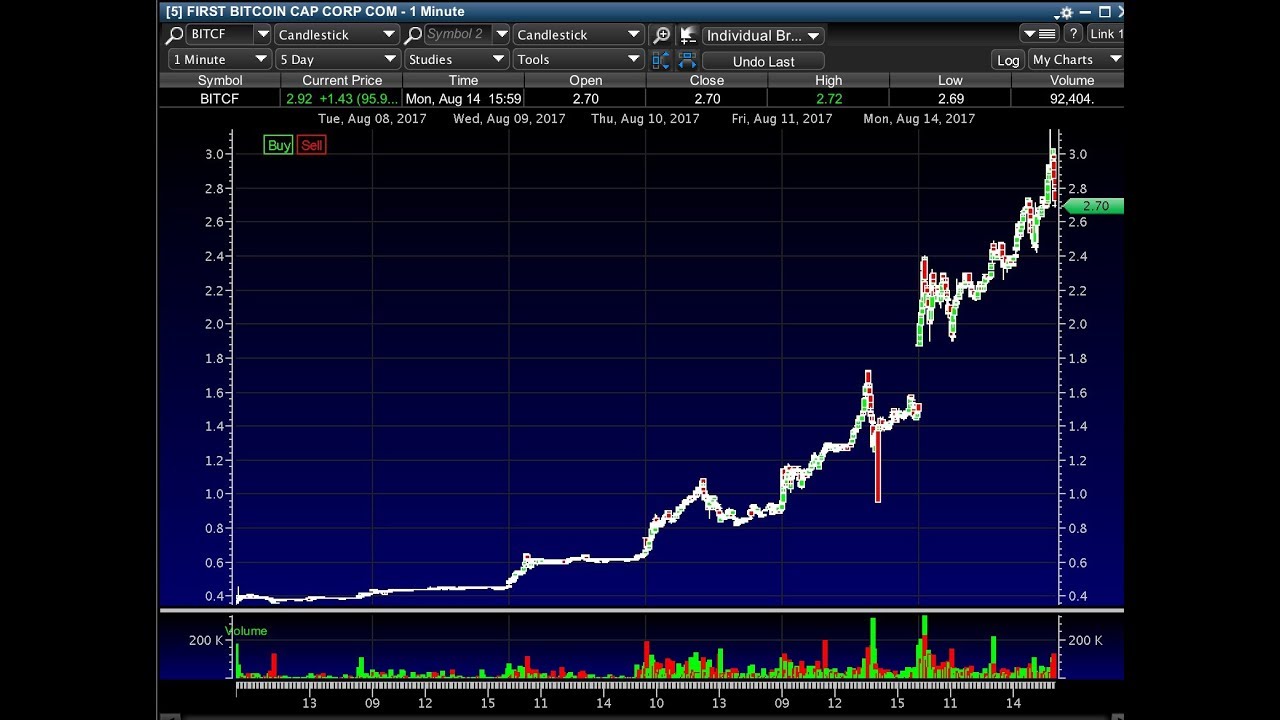
Task: Click the Thu, Aug 10, 2017 date label
Action: pyautogui.click(x=645, y=118)
